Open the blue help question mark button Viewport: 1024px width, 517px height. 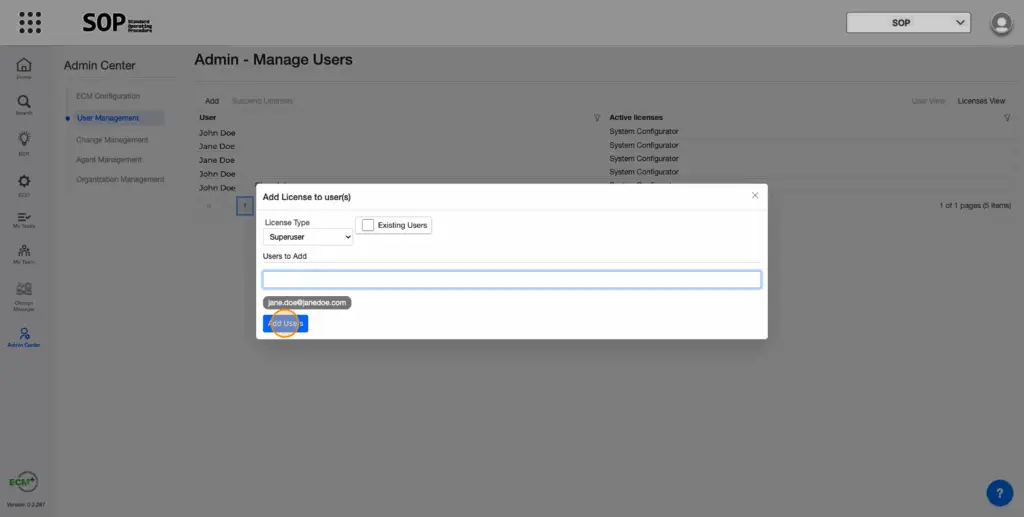pyautogui.click(x=999, y=492)
